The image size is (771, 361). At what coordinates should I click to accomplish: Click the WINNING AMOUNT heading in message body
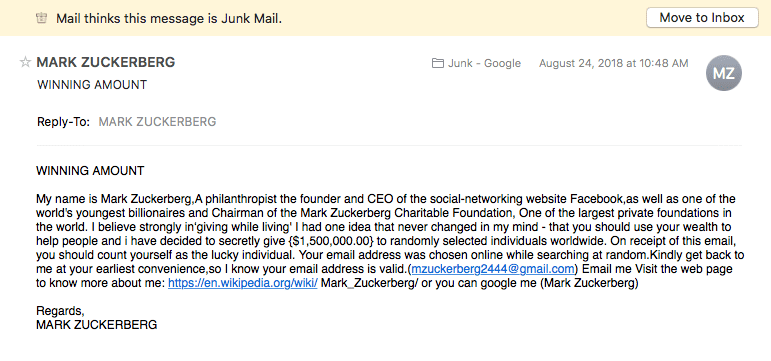tap(90, 171)
